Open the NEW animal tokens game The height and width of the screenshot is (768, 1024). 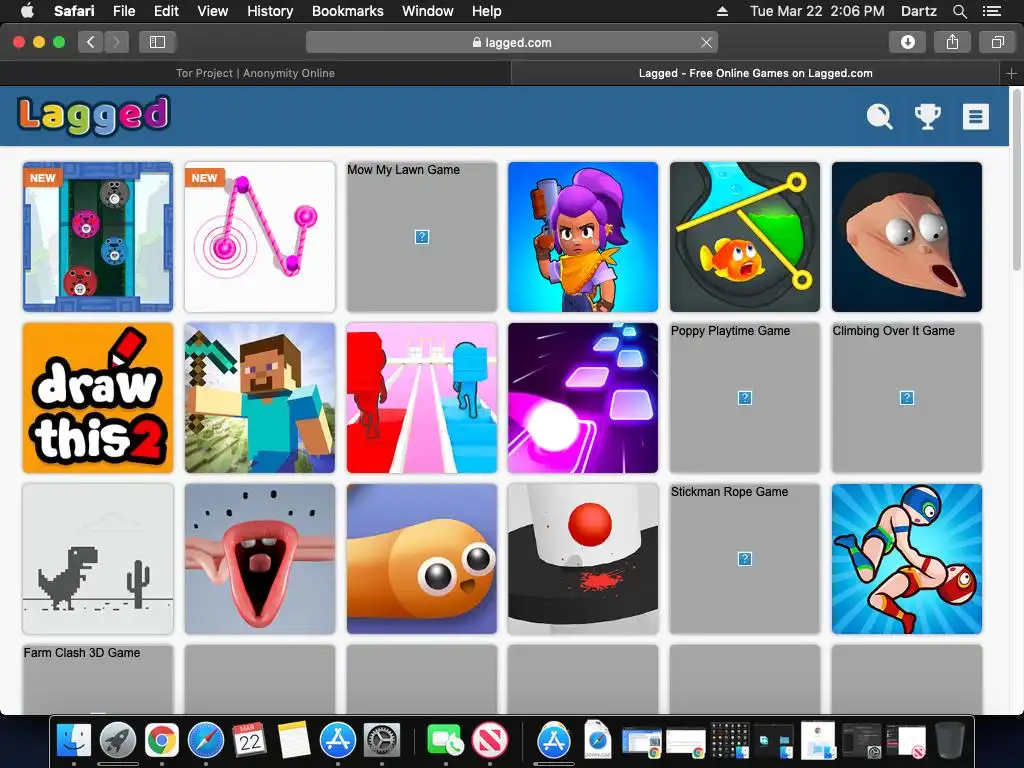coord(98,236)
